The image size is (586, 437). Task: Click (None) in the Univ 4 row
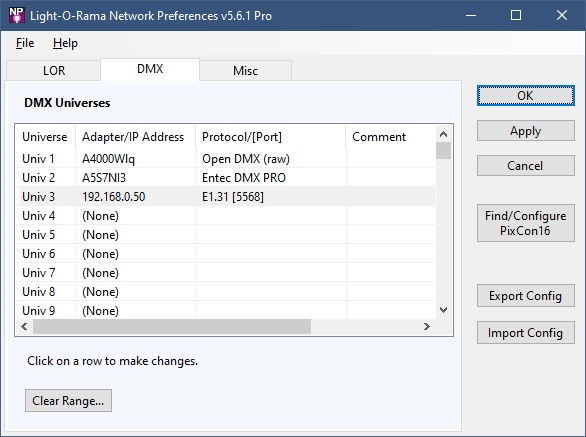101,216
